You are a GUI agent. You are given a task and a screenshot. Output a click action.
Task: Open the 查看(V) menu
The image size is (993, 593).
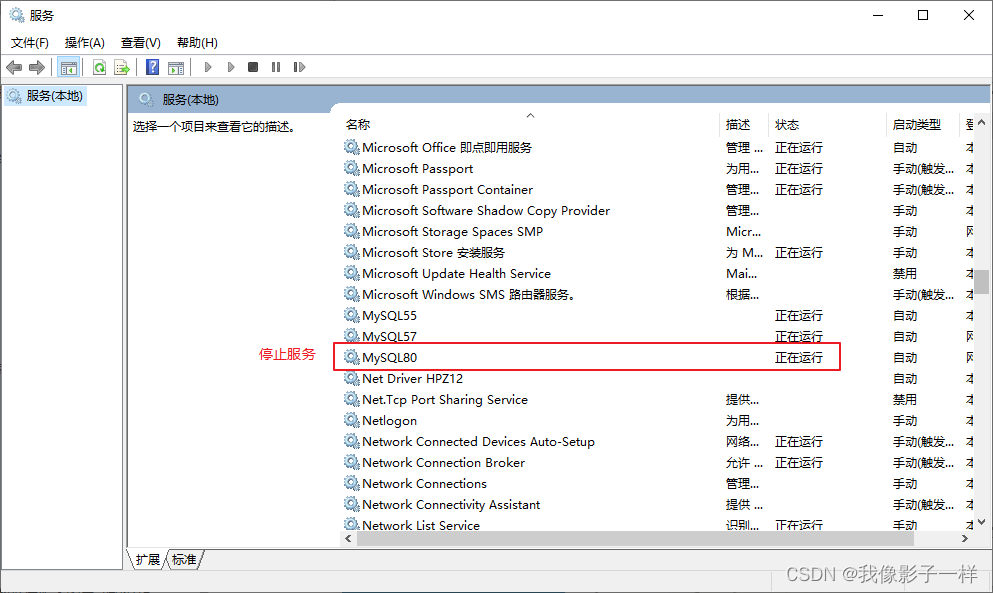(x=141, y=42)
